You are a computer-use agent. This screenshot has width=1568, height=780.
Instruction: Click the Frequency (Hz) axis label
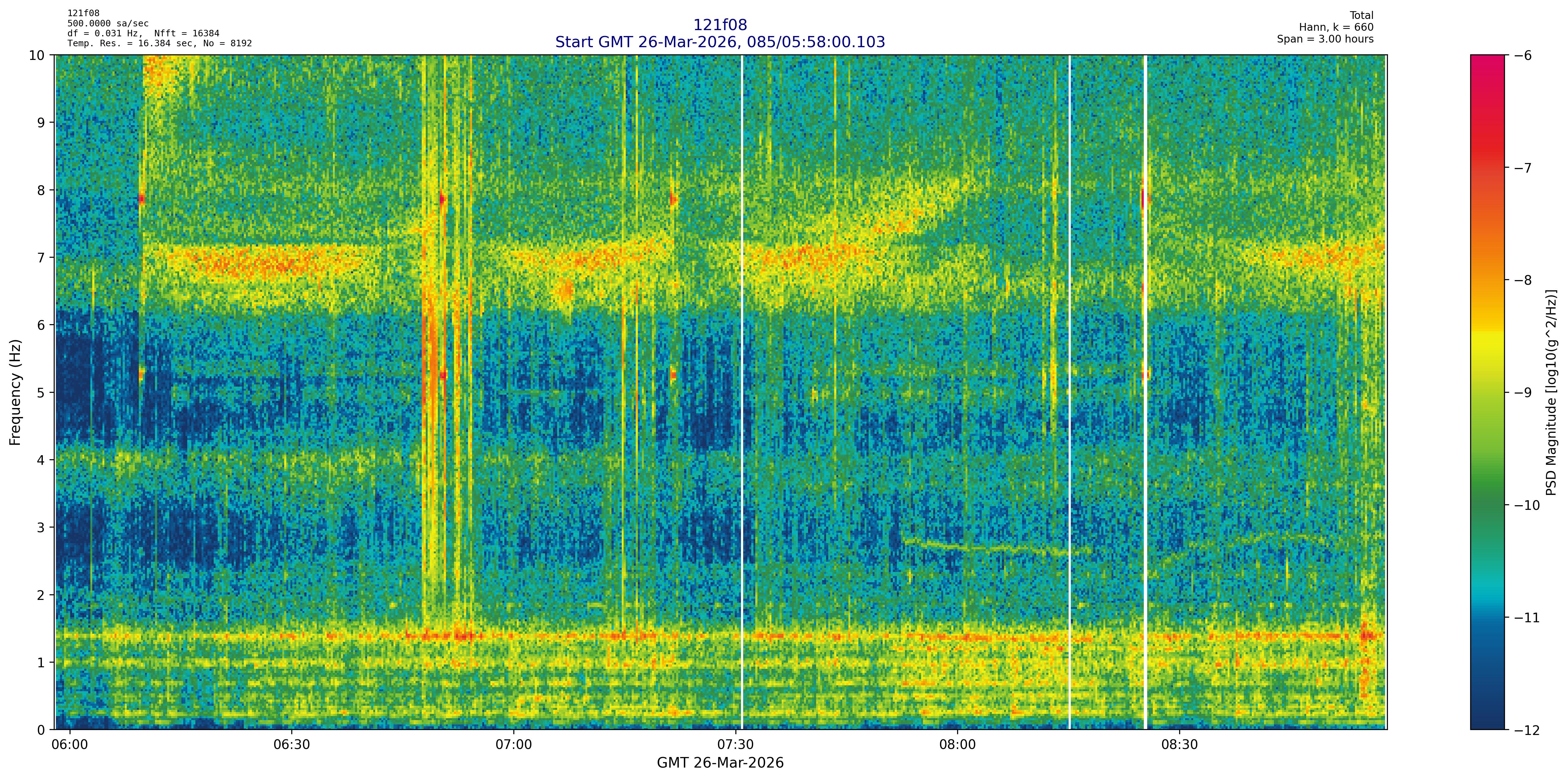(15, 392)
